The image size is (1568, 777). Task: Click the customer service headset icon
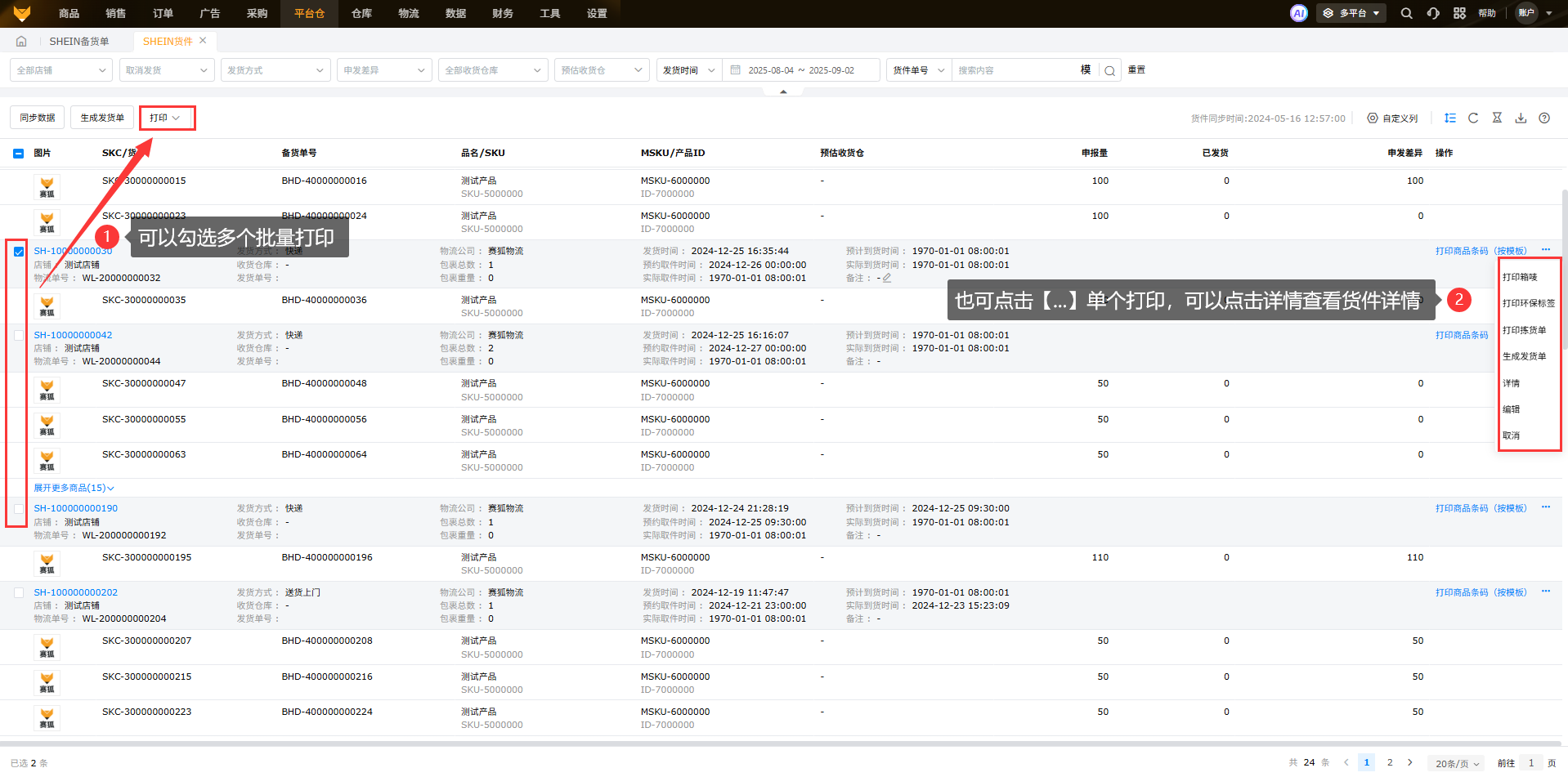[x=1433, y=13]
